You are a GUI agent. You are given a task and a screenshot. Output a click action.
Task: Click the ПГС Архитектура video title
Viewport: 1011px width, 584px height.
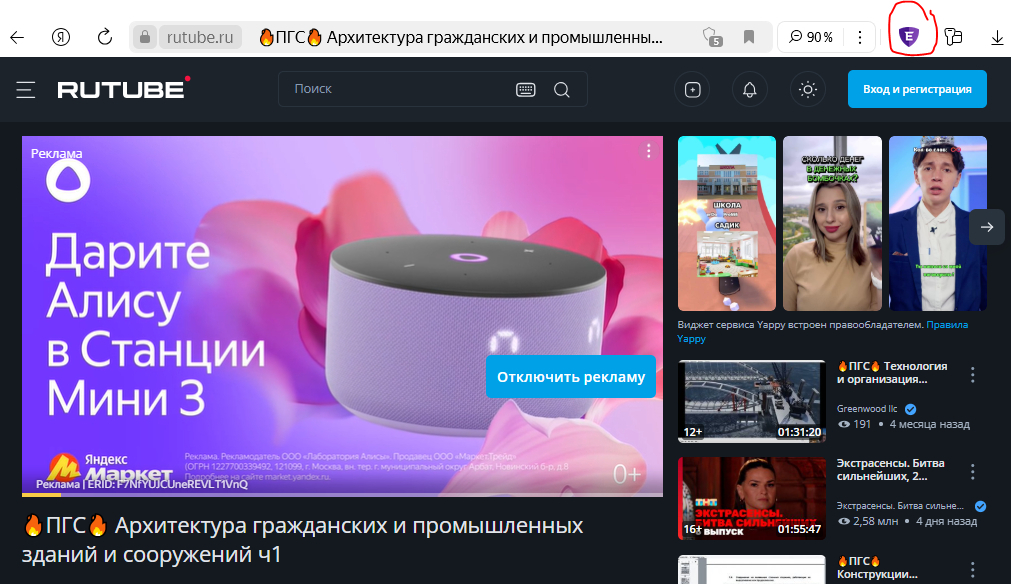pyautogui.click(x=303, y=540)
